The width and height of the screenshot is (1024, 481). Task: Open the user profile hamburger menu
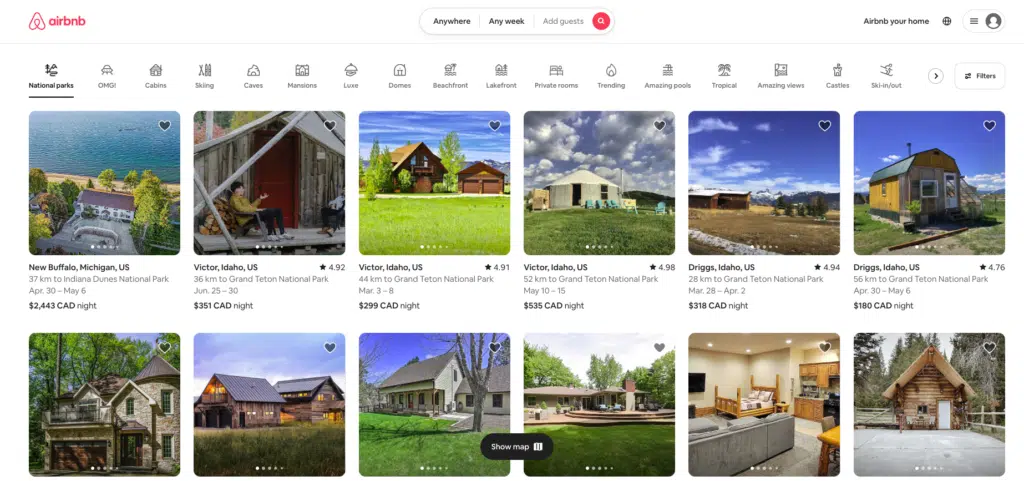[x=983, y=21]
